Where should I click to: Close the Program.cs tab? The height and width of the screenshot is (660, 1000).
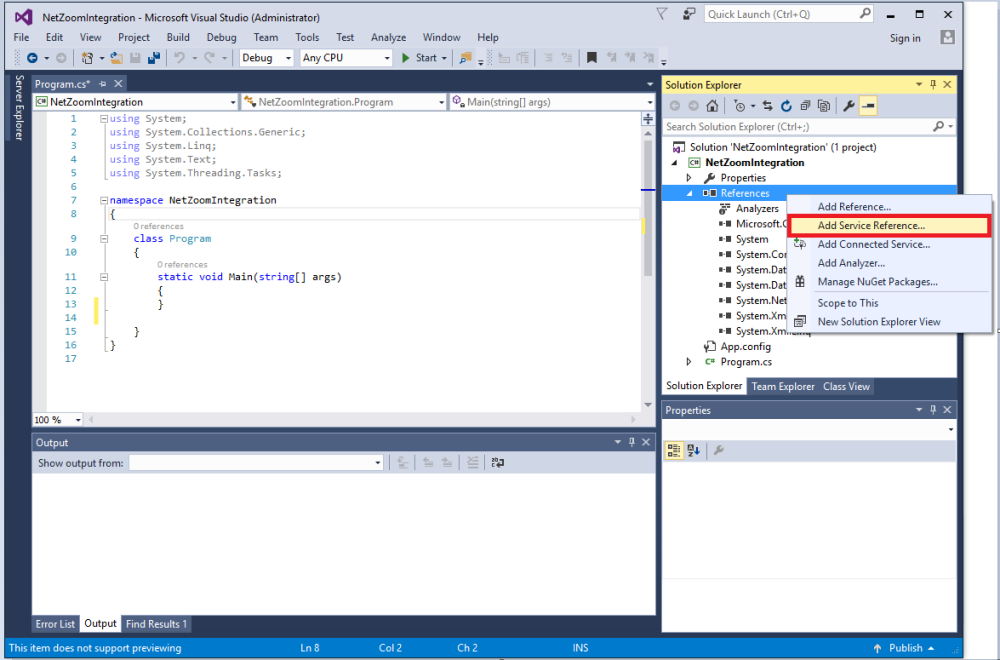click(118, 84)
